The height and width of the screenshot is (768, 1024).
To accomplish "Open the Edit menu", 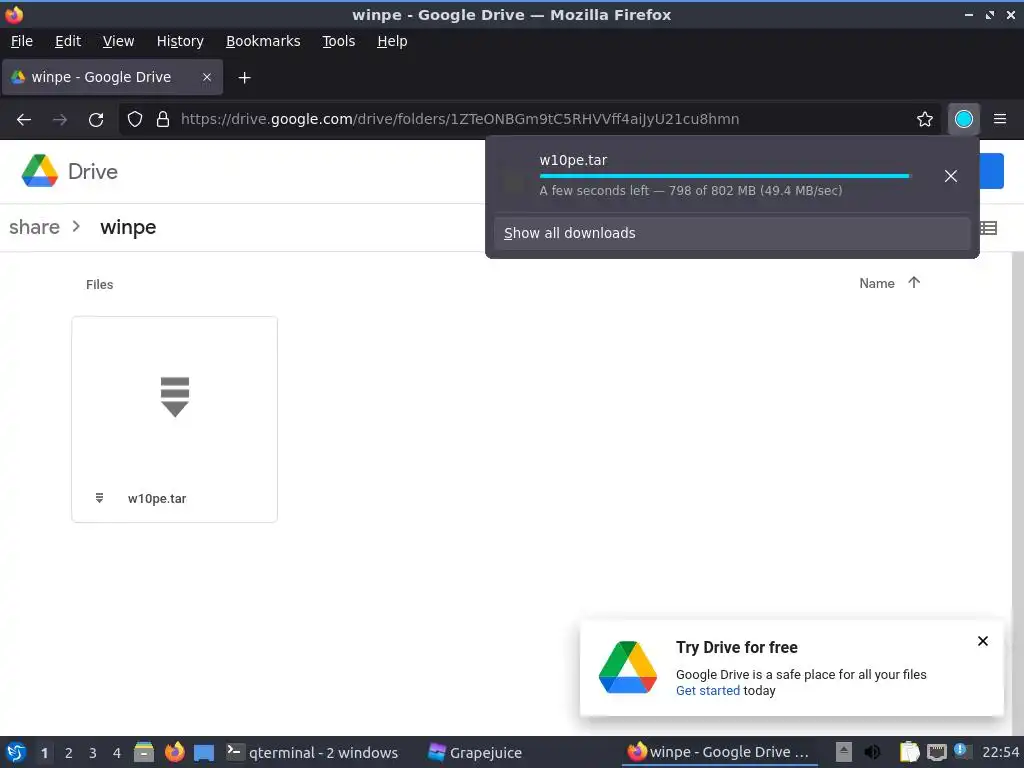I will point(68,41).
